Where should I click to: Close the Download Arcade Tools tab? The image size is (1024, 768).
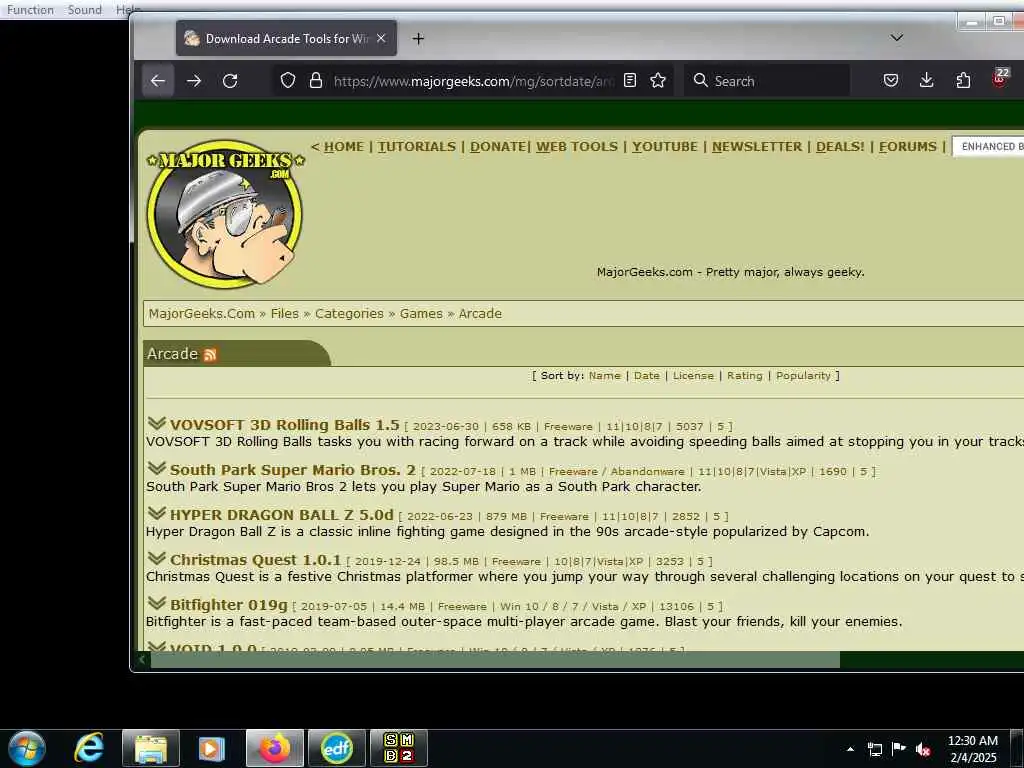381,38
